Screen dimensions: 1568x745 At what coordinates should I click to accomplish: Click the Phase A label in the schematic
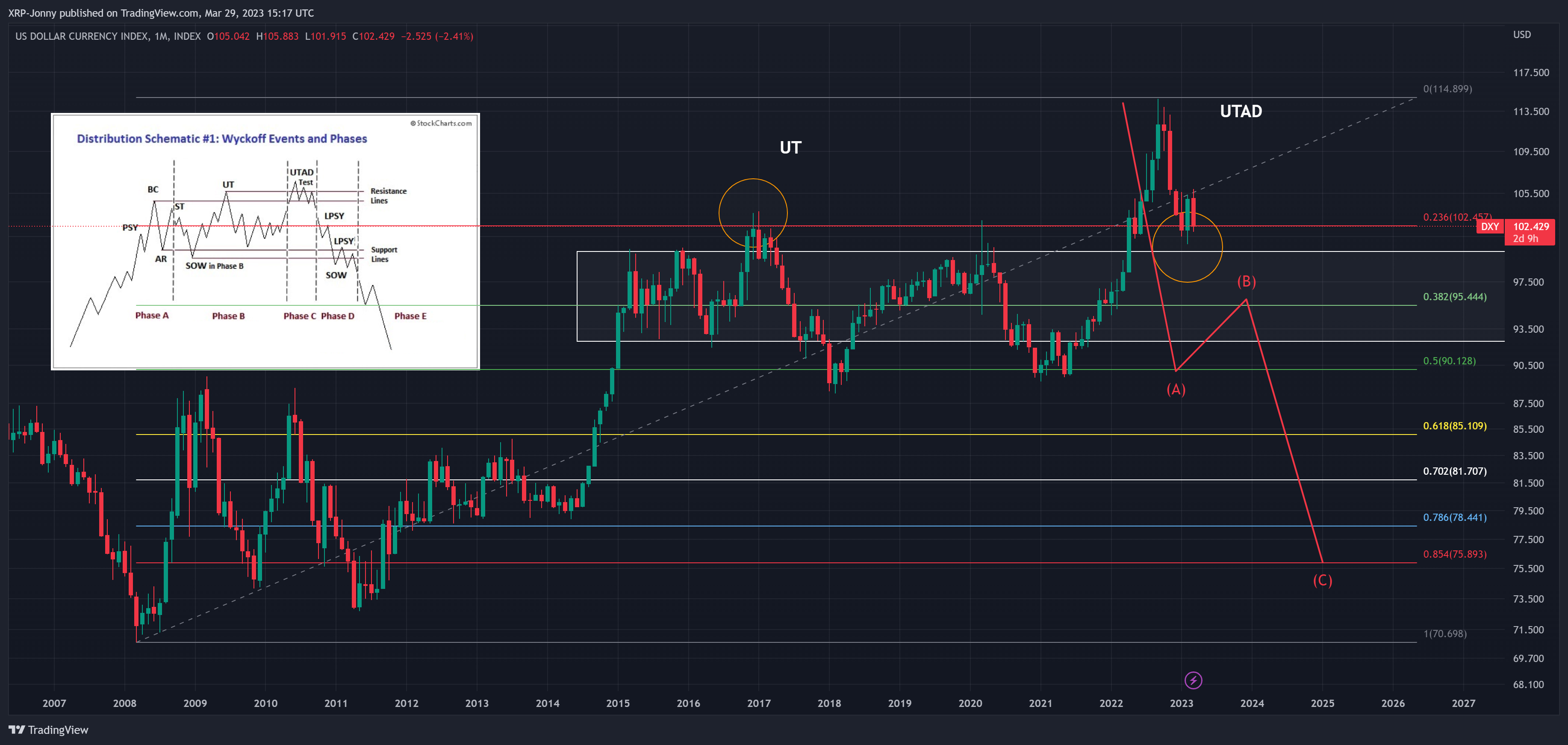pyautogui.click(x=152, y=316)
